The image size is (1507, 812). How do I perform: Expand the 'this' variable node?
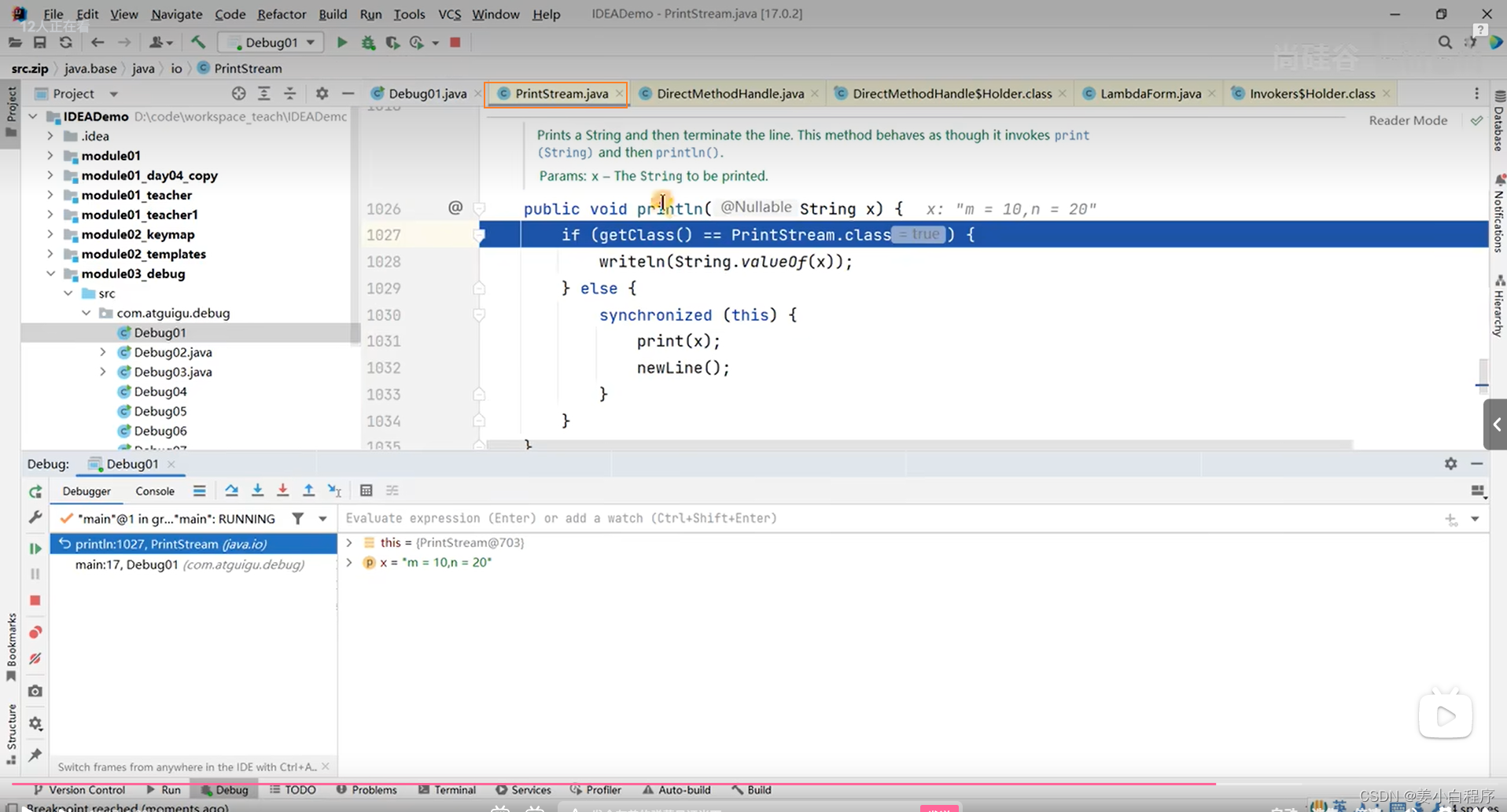pos(349,542)
